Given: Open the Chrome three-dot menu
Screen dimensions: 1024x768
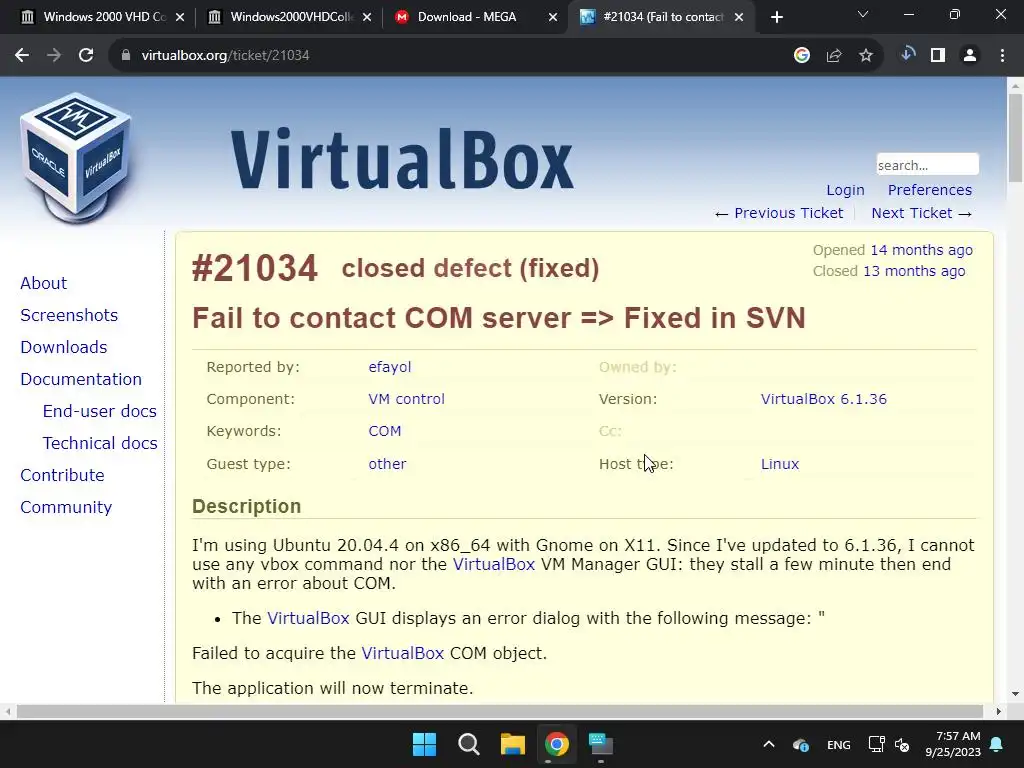Looking at the screenshot, I should (x=1002, y=56).
